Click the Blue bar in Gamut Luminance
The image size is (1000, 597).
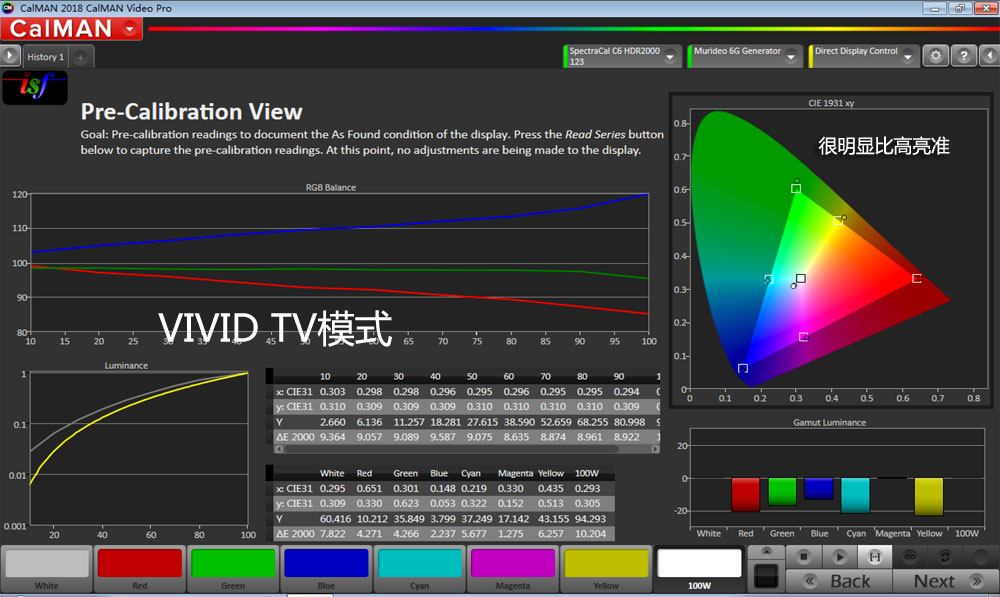click(819, 489)
